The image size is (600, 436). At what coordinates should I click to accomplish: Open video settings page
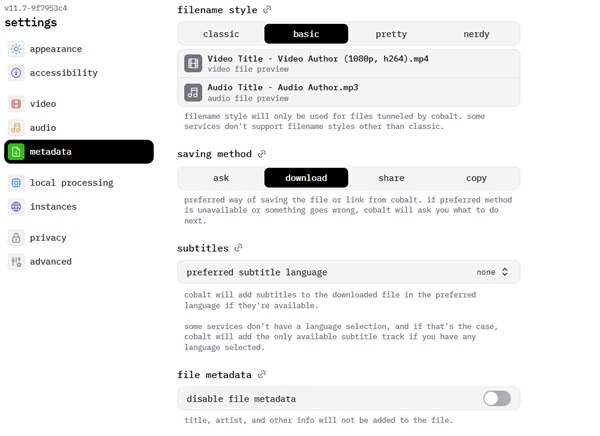point(79,104)
